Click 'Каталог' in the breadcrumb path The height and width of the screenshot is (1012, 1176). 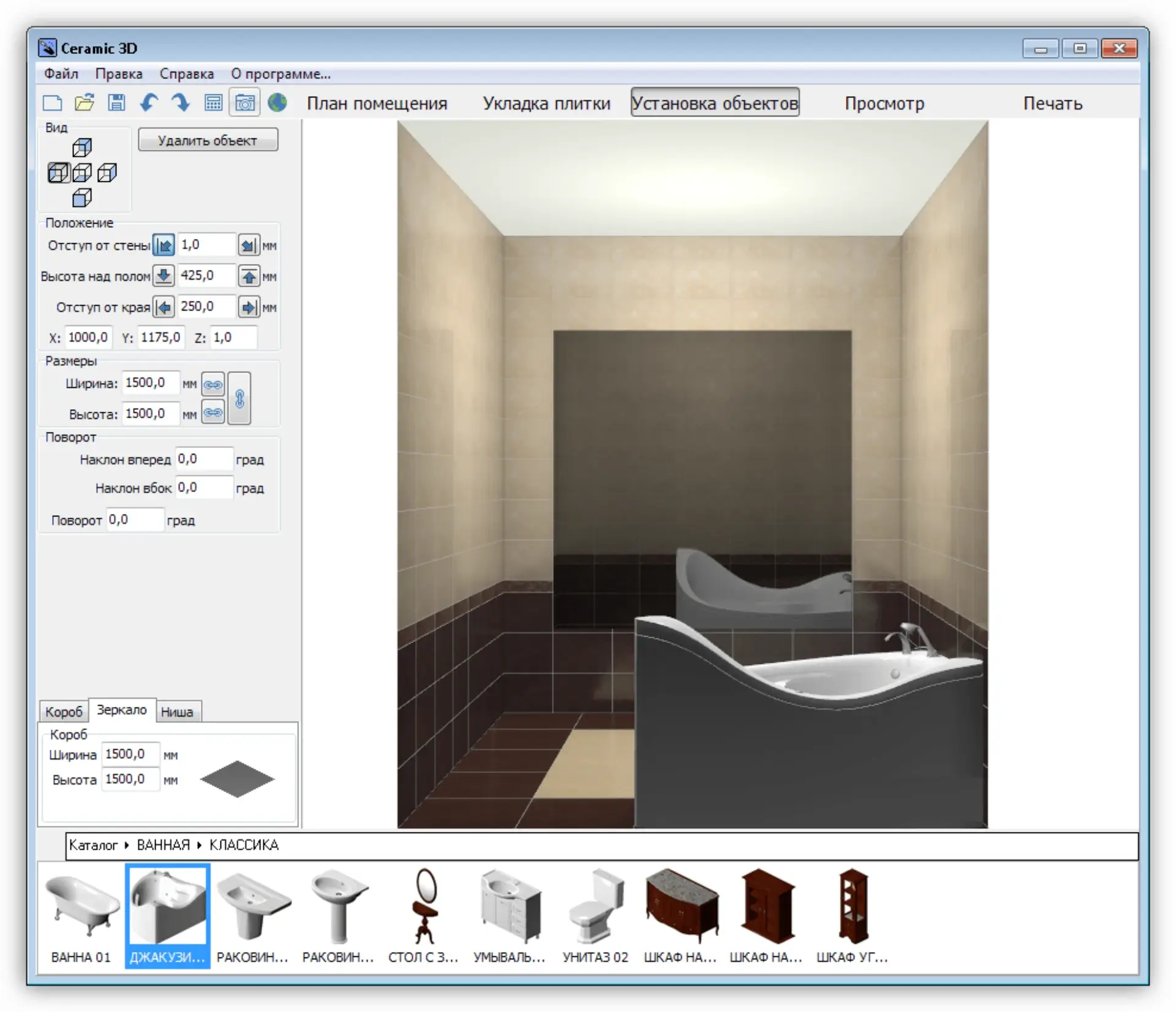tap(93, 845)
